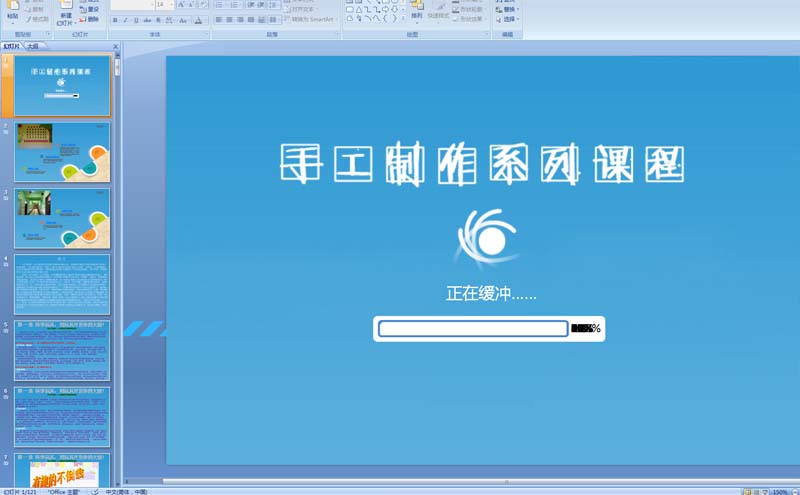Click the Reset (重设) slide icon
This screenshot has width=800, height=495.
(x=89, y=9)
